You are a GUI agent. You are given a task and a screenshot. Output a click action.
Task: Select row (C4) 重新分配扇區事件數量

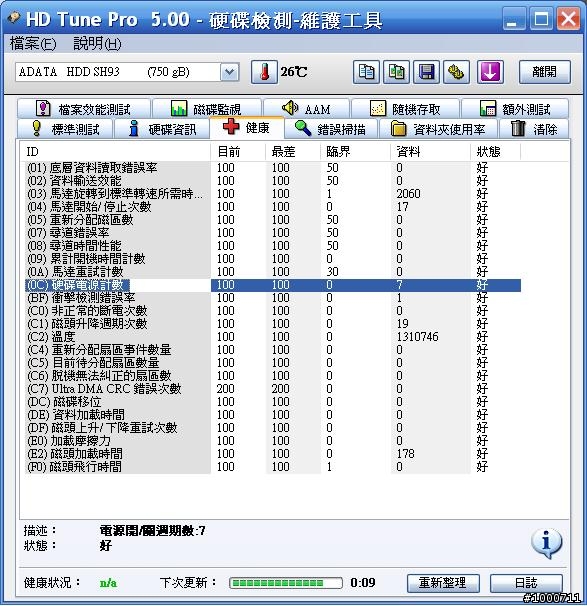(273, 350)
